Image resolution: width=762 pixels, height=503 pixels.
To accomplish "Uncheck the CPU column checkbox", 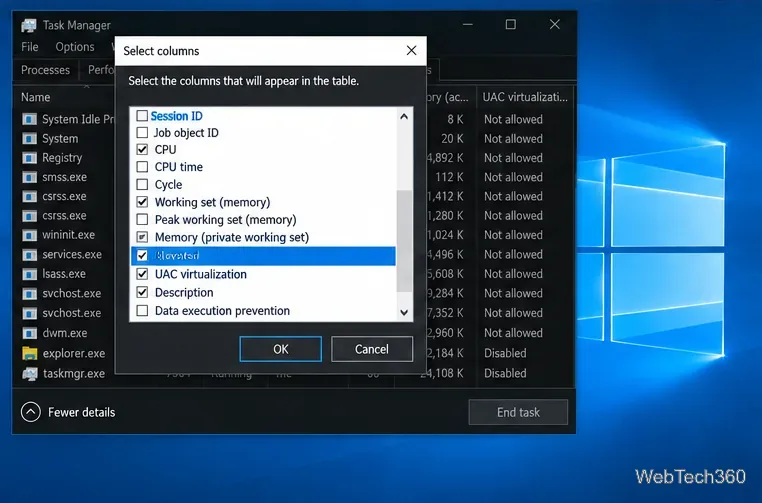I will 142,149.
